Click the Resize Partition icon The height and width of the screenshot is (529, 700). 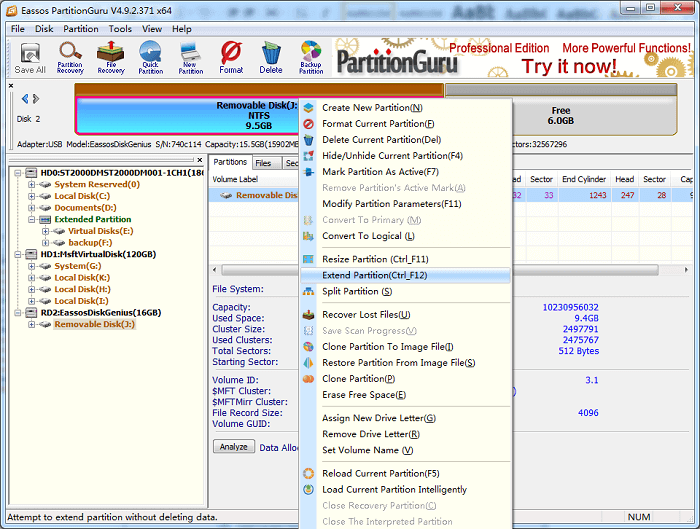tap(308, 259)
